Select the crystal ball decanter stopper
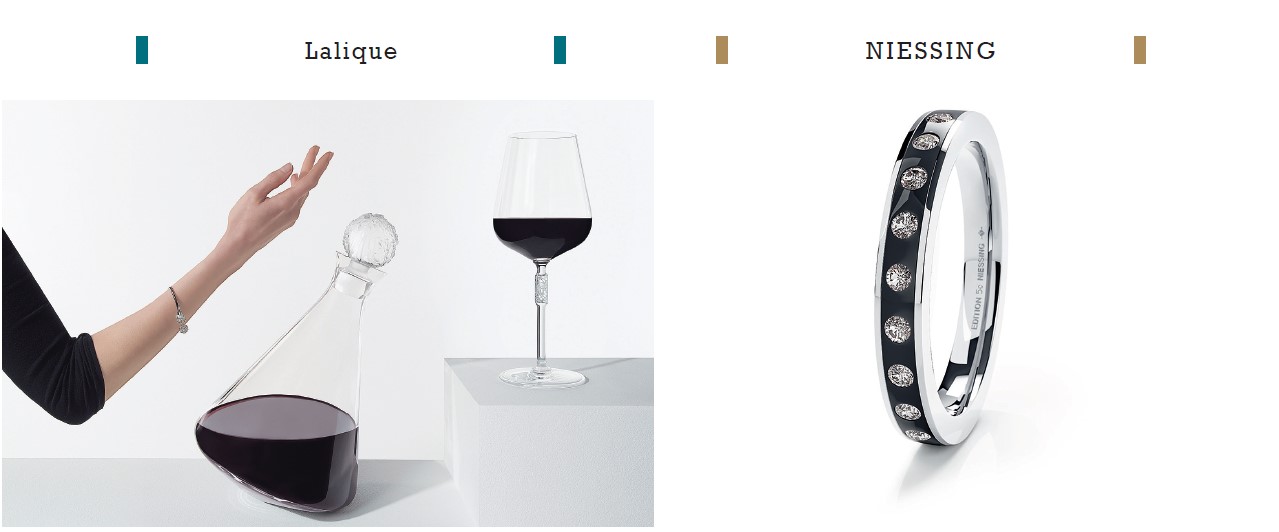The width and height of the screenshot is (1279, 532). point(371,237)
